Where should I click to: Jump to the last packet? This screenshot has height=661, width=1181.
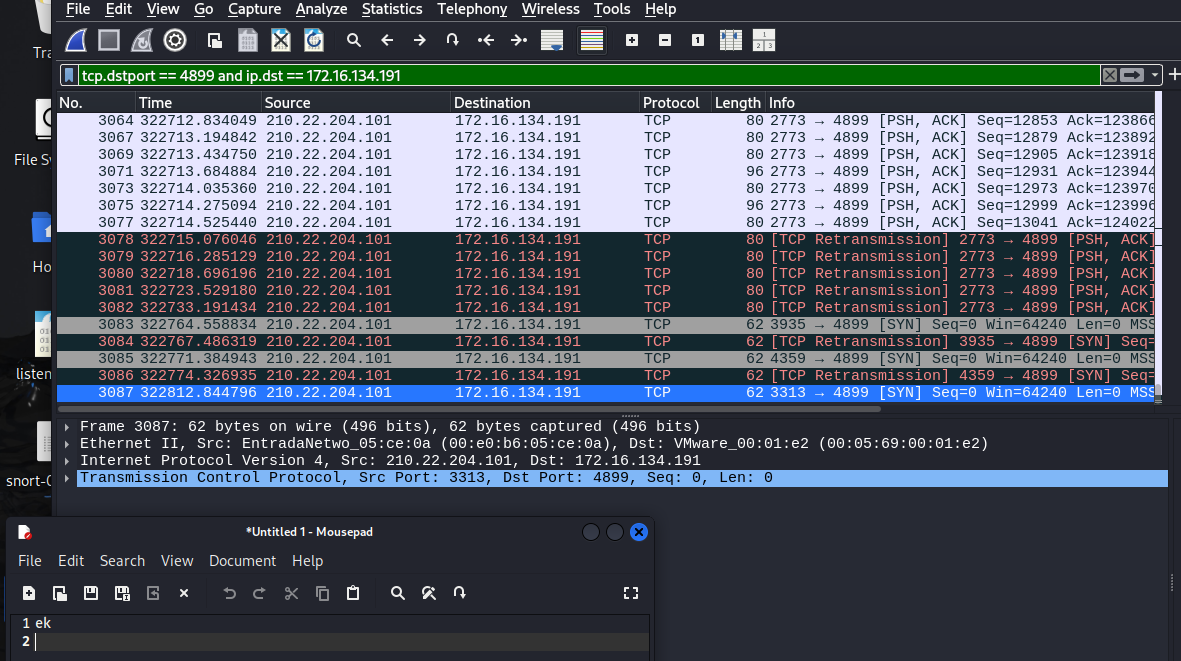(x=519, y=41)
